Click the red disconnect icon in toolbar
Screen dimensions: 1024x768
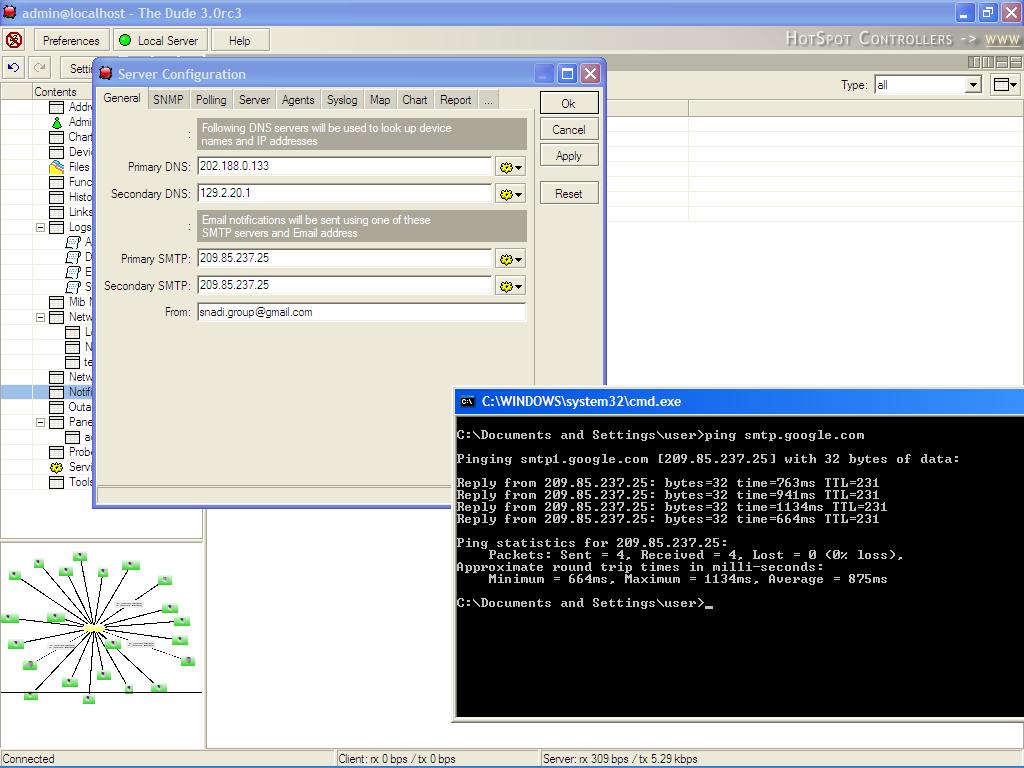pyautogui.click(x=14, y=40)
